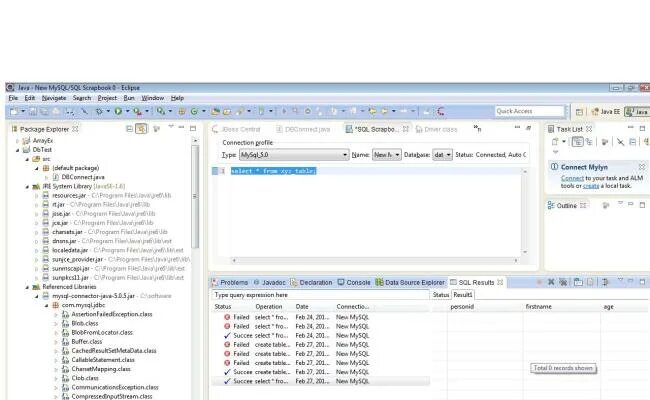Open the File menu

(x=13, y=98)
